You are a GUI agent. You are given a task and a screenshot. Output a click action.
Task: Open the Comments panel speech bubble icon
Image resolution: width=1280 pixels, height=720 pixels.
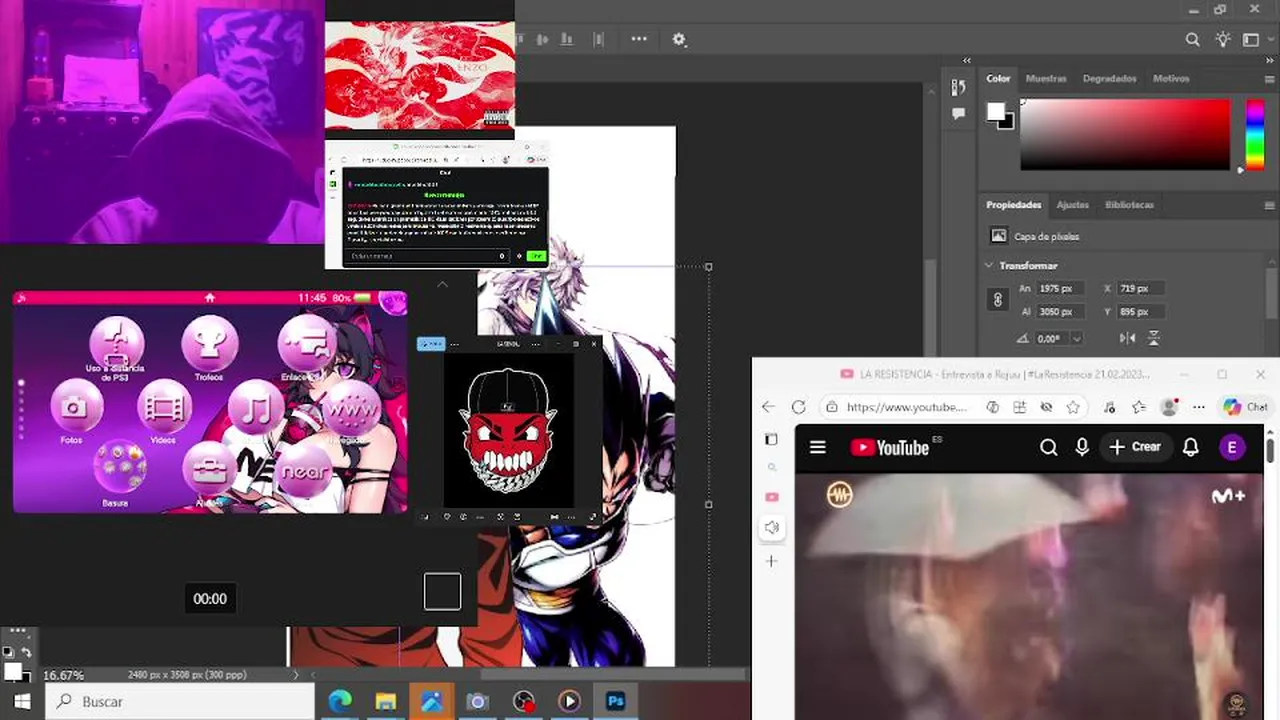[x=958, y=114]
